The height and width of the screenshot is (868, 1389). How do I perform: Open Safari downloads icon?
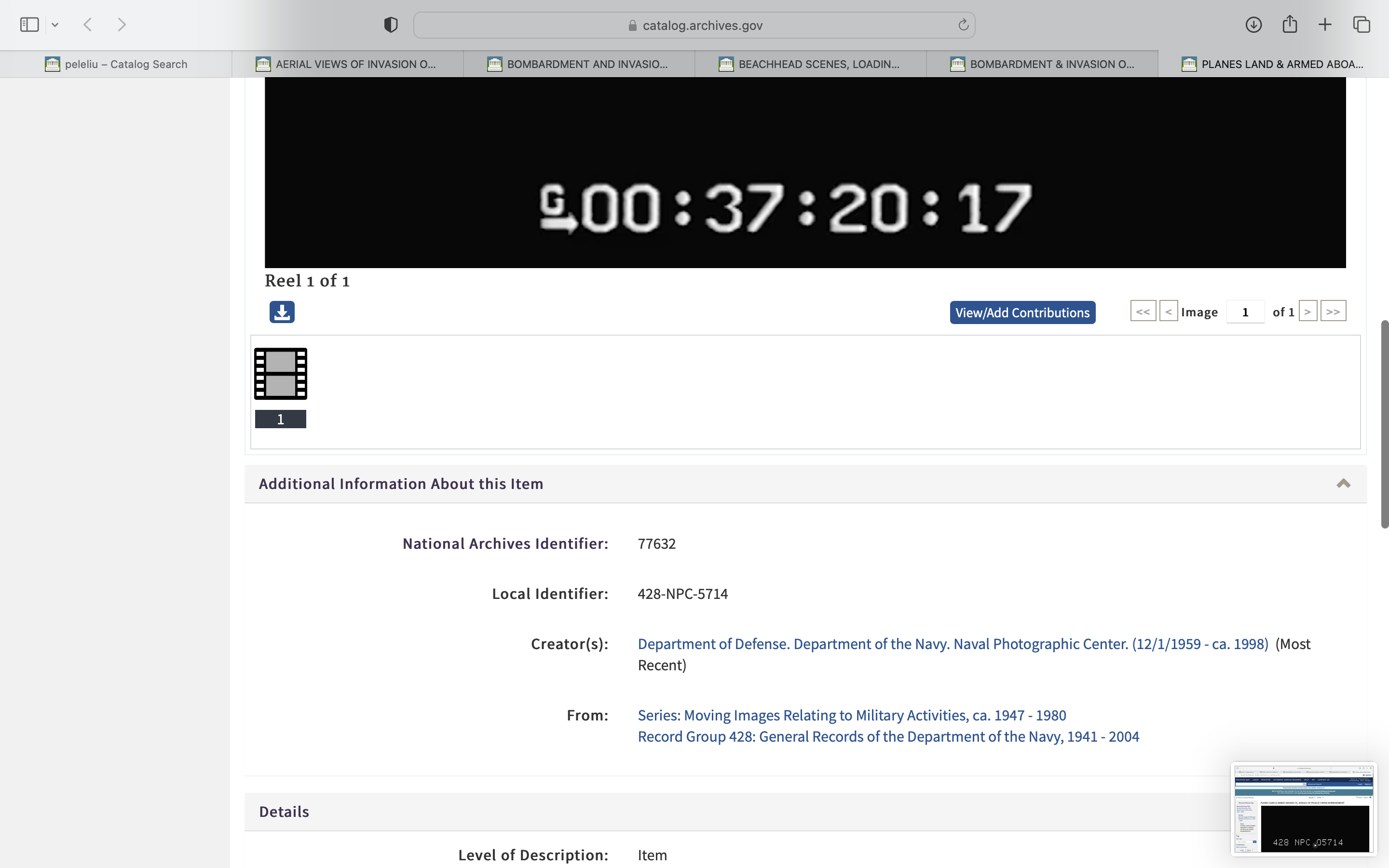(x=1253, y=25)
